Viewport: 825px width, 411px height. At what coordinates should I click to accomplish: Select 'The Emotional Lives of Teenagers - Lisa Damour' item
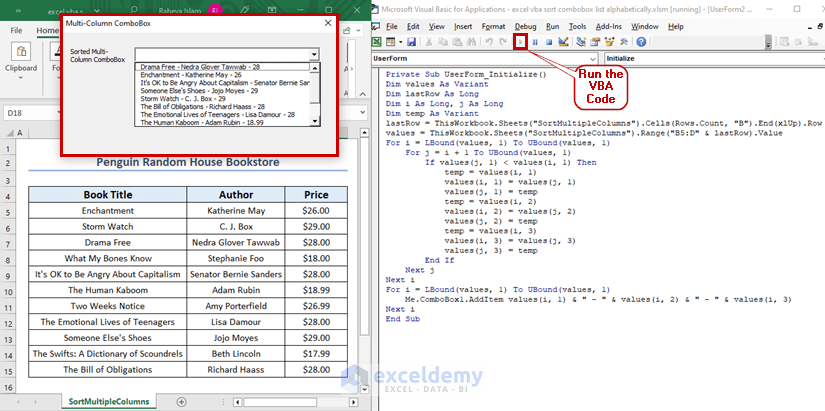(x=223, y=114)
